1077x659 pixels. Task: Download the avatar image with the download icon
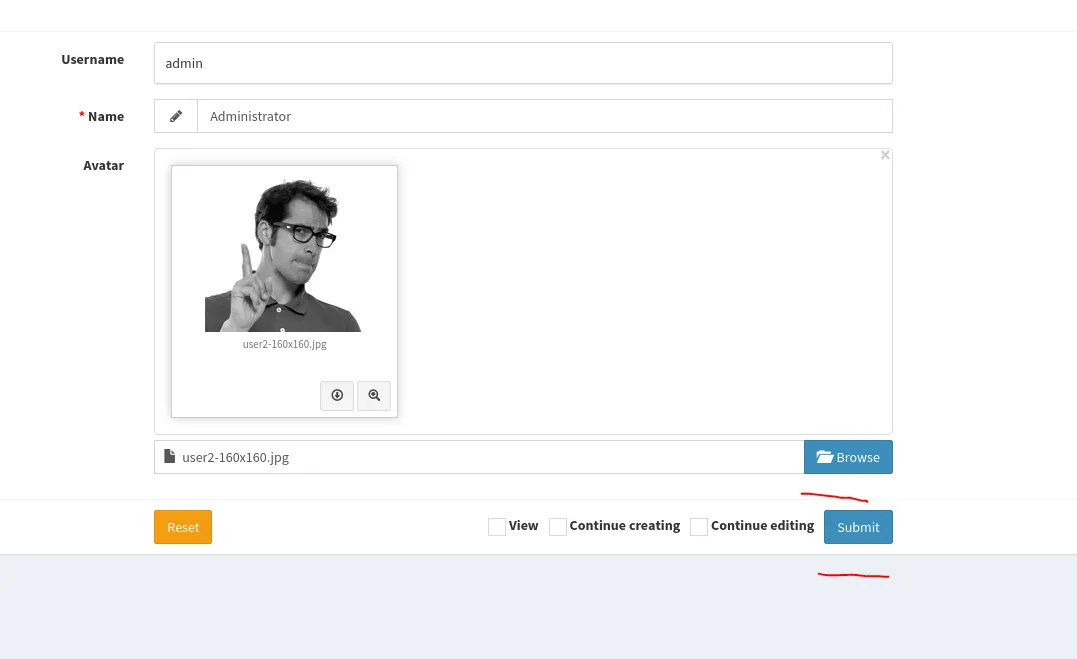tap(337, 395)
